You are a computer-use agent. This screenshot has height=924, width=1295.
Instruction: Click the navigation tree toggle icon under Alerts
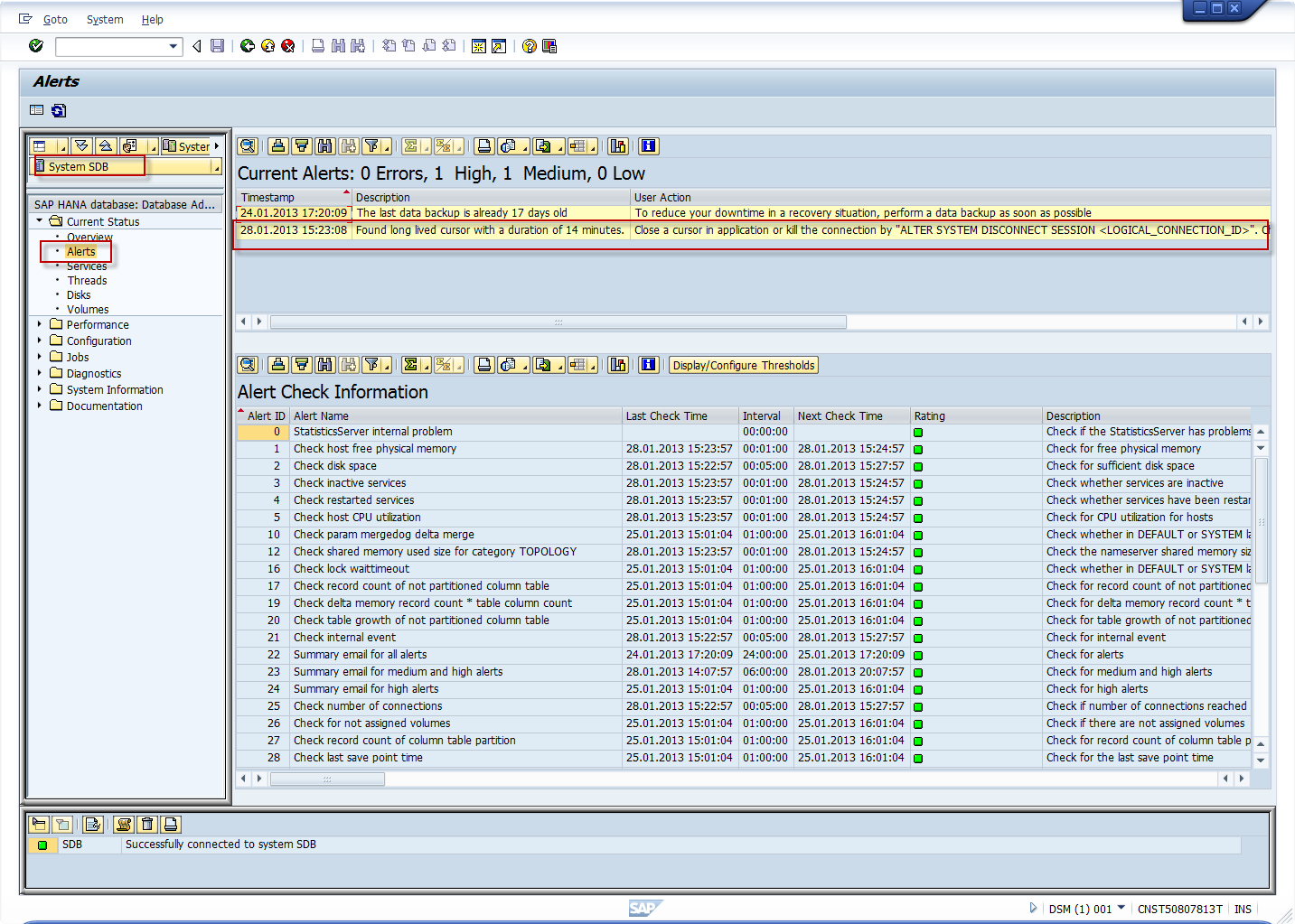[37, 110]
